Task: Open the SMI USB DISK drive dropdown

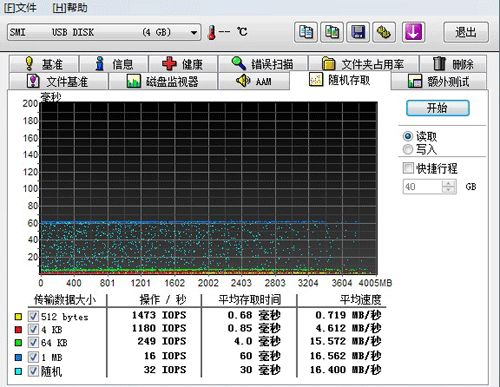Action: click(x=104, y=32)
